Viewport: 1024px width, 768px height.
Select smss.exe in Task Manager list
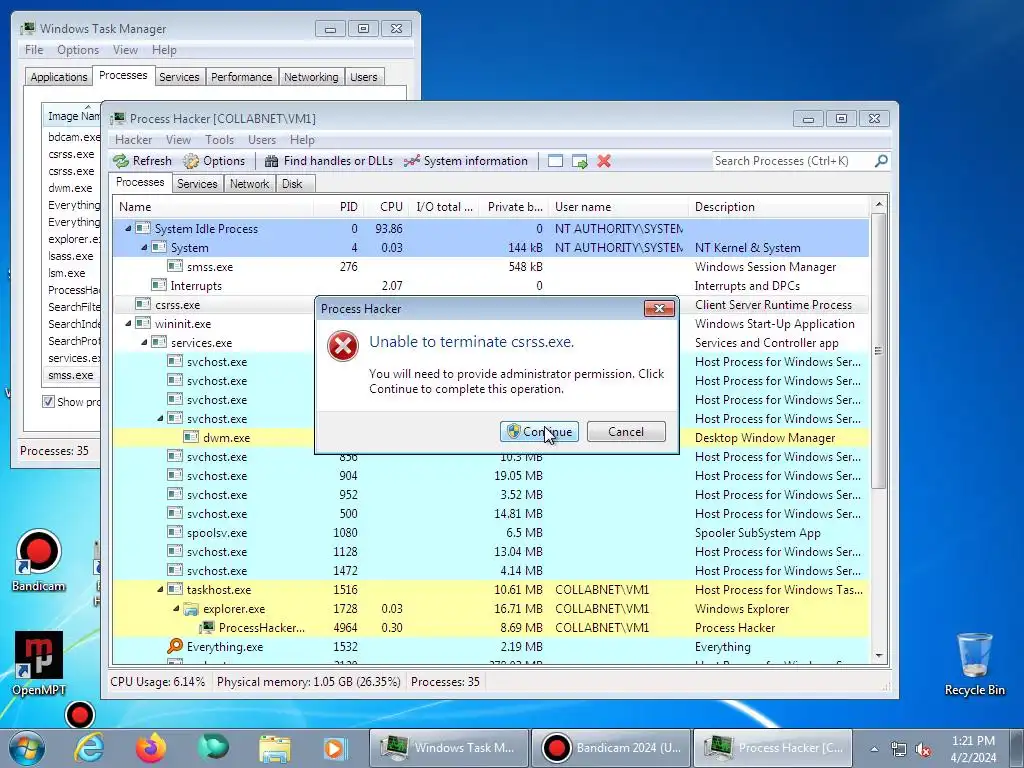pos(71,376)
